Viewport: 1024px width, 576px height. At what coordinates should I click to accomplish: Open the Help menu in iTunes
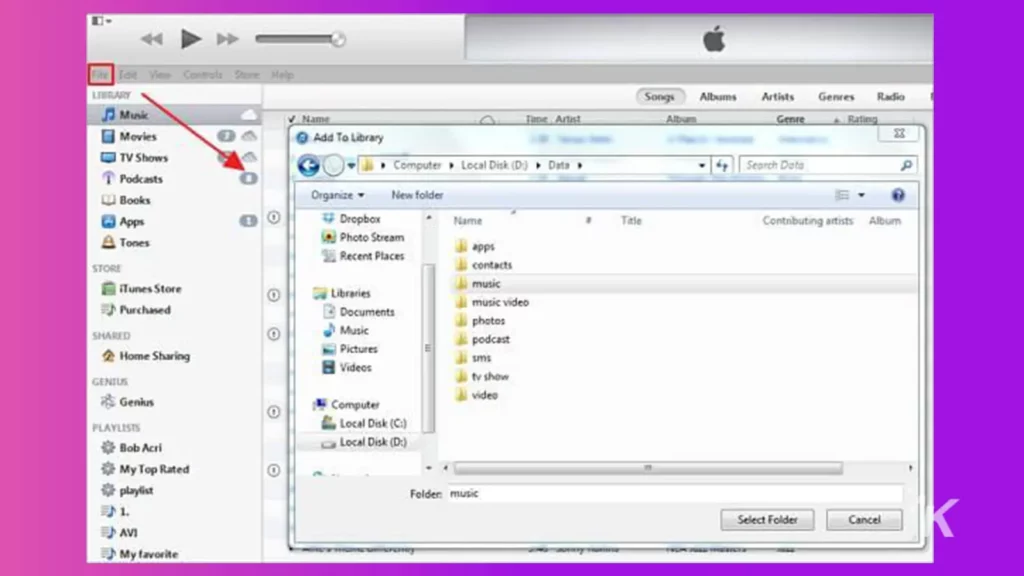(x=282, y=74)
